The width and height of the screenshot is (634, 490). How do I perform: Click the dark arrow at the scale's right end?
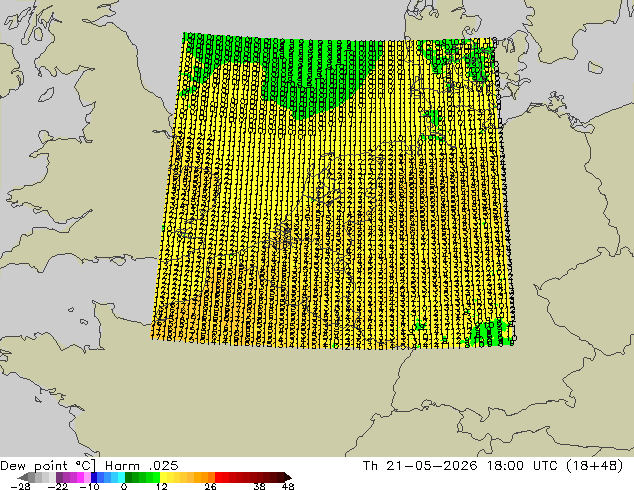point(288,477)
